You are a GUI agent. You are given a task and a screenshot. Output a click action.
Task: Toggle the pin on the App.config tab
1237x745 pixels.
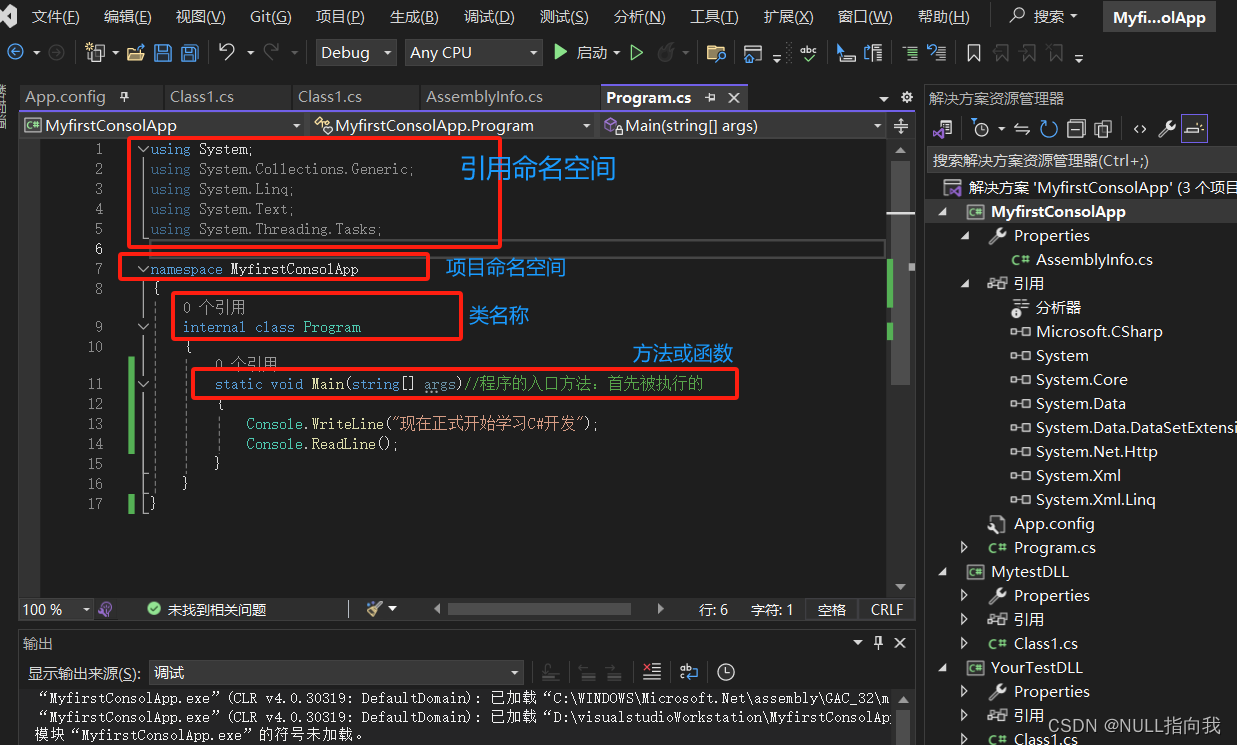click(125, 97)
